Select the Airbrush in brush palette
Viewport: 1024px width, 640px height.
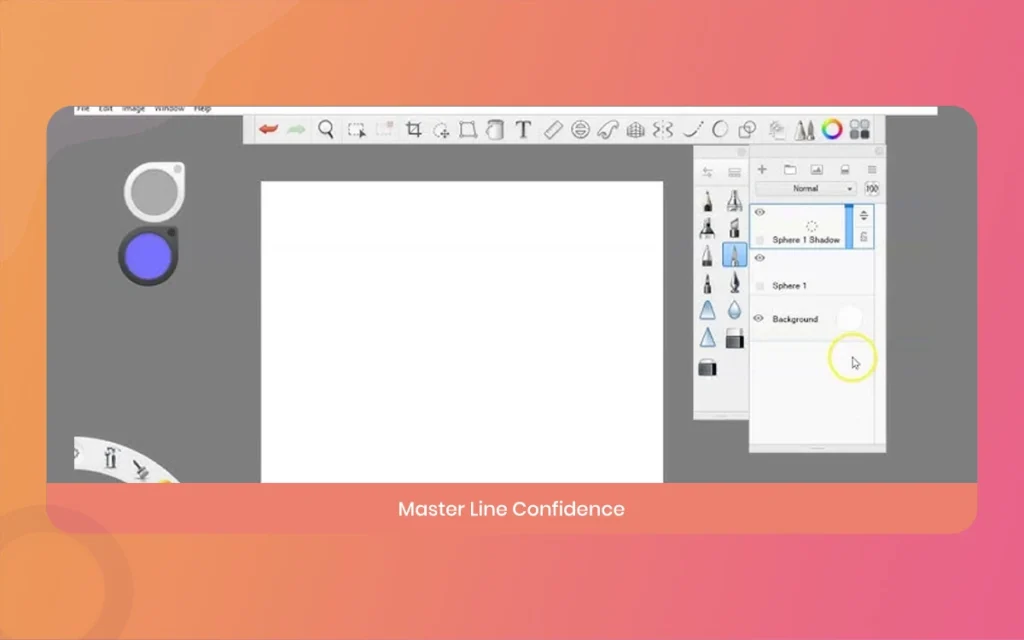tap(735, 200)
